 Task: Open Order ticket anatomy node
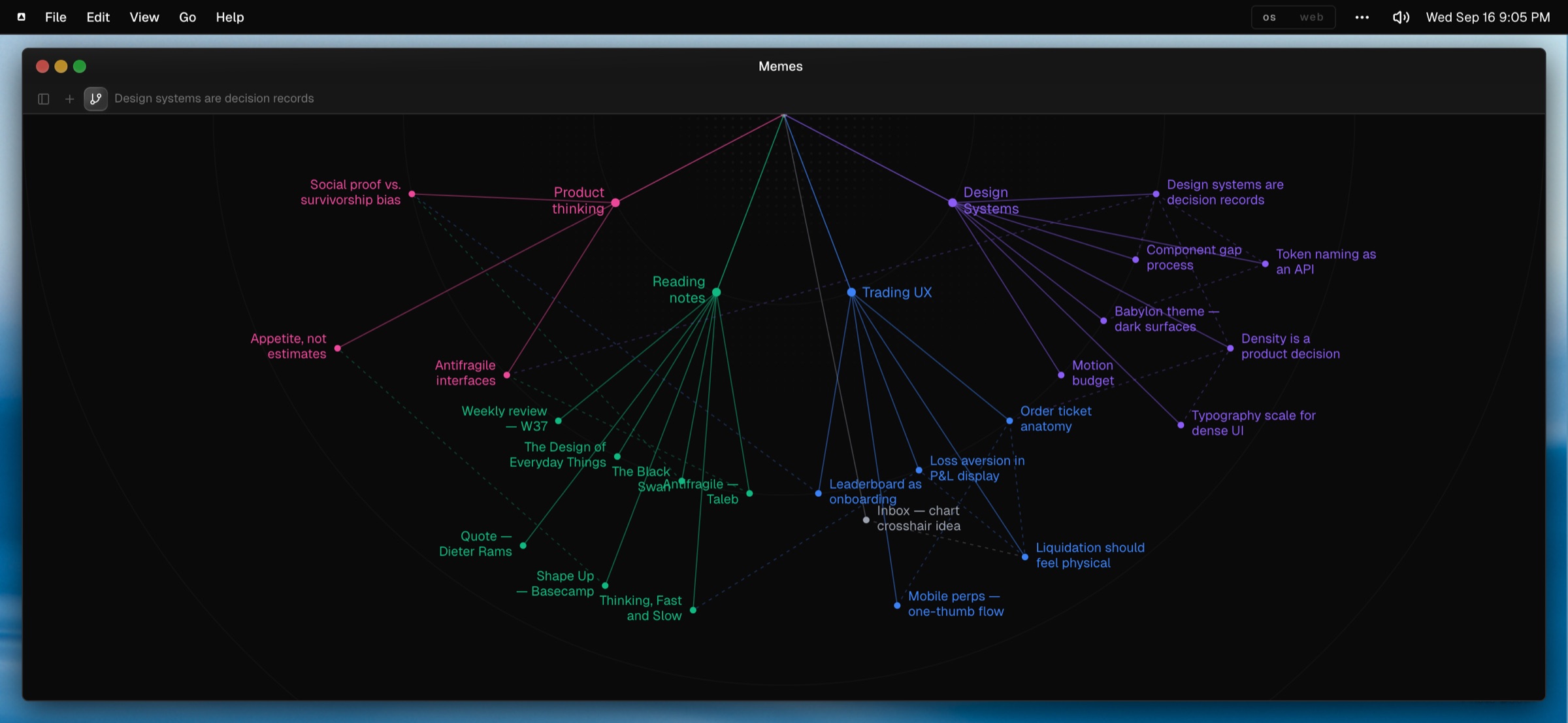tap(1009, 421)
